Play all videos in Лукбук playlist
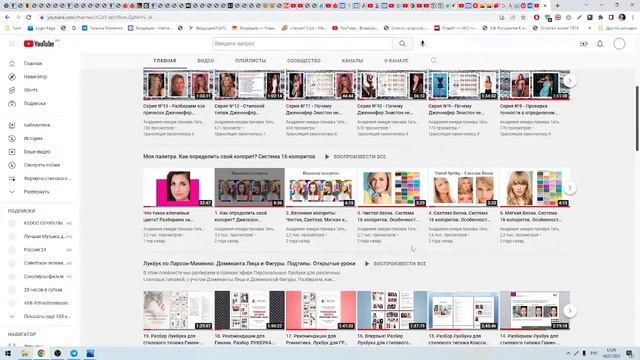The height and width of the screenshot is (360, 640). pyautogui.click(x=396, y=264)
